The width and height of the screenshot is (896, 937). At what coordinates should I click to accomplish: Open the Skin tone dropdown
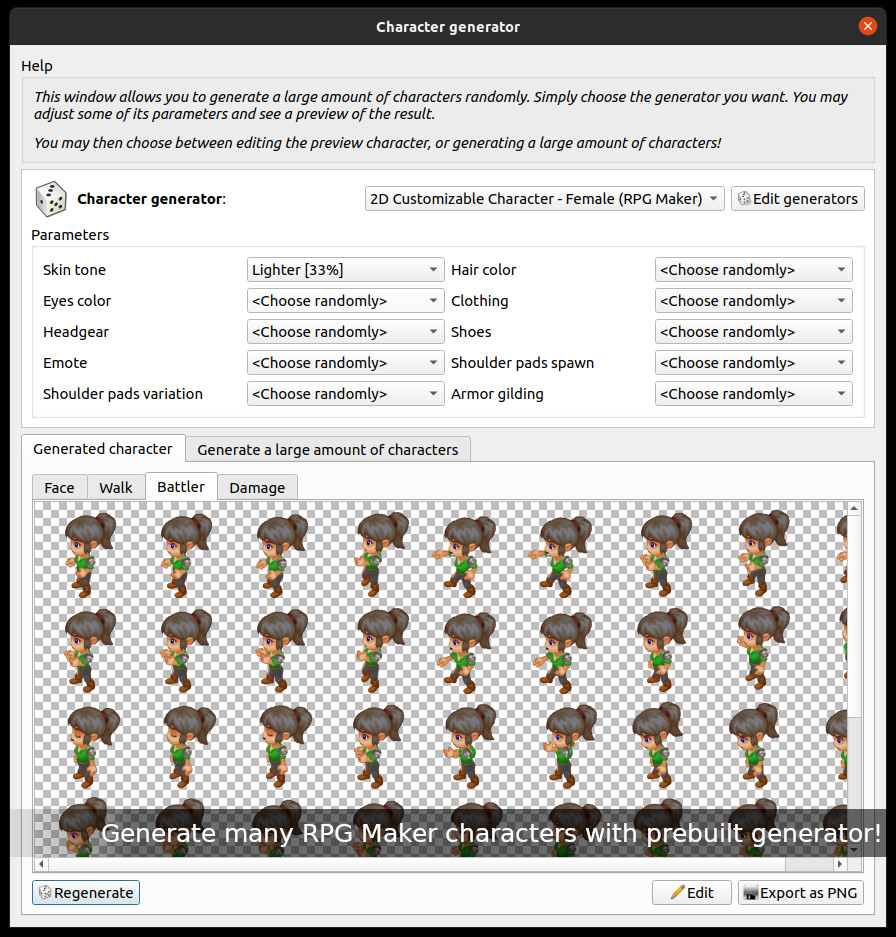pyautogui.click(x=345, y=269)
